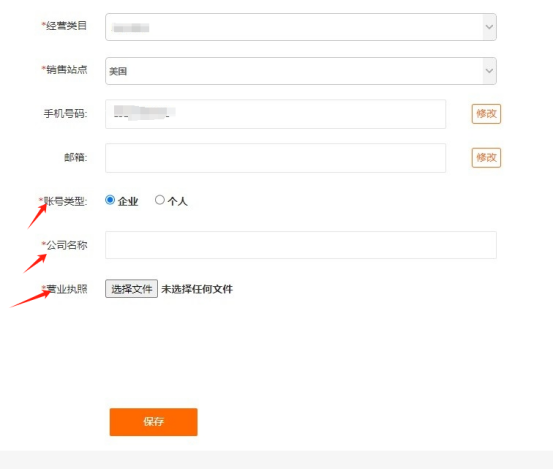Click the chevron arrow of 经营类目 dropdown

point(489,27)
